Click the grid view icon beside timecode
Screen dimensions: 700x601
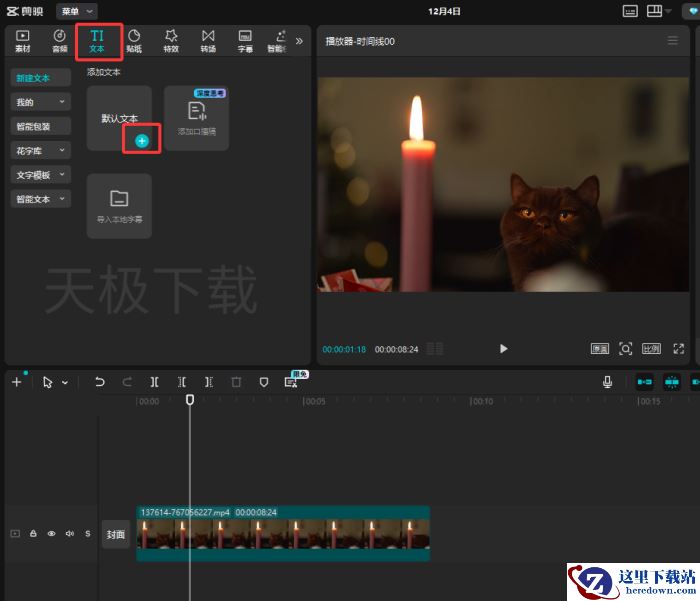[x=435, y=349]
